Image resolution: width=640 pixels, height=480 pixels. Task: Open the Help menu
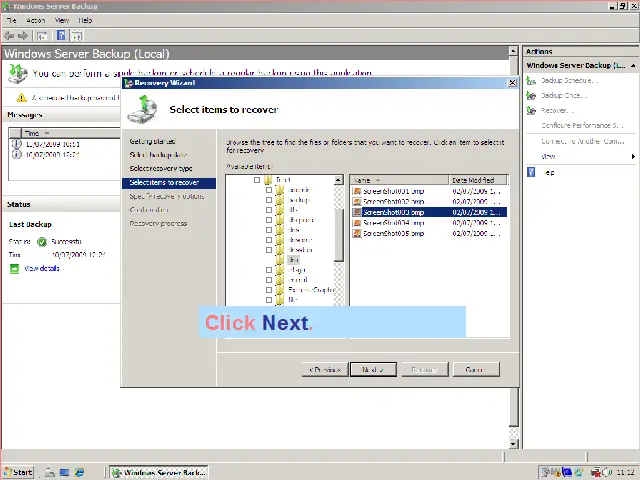[x=85, y=20]
